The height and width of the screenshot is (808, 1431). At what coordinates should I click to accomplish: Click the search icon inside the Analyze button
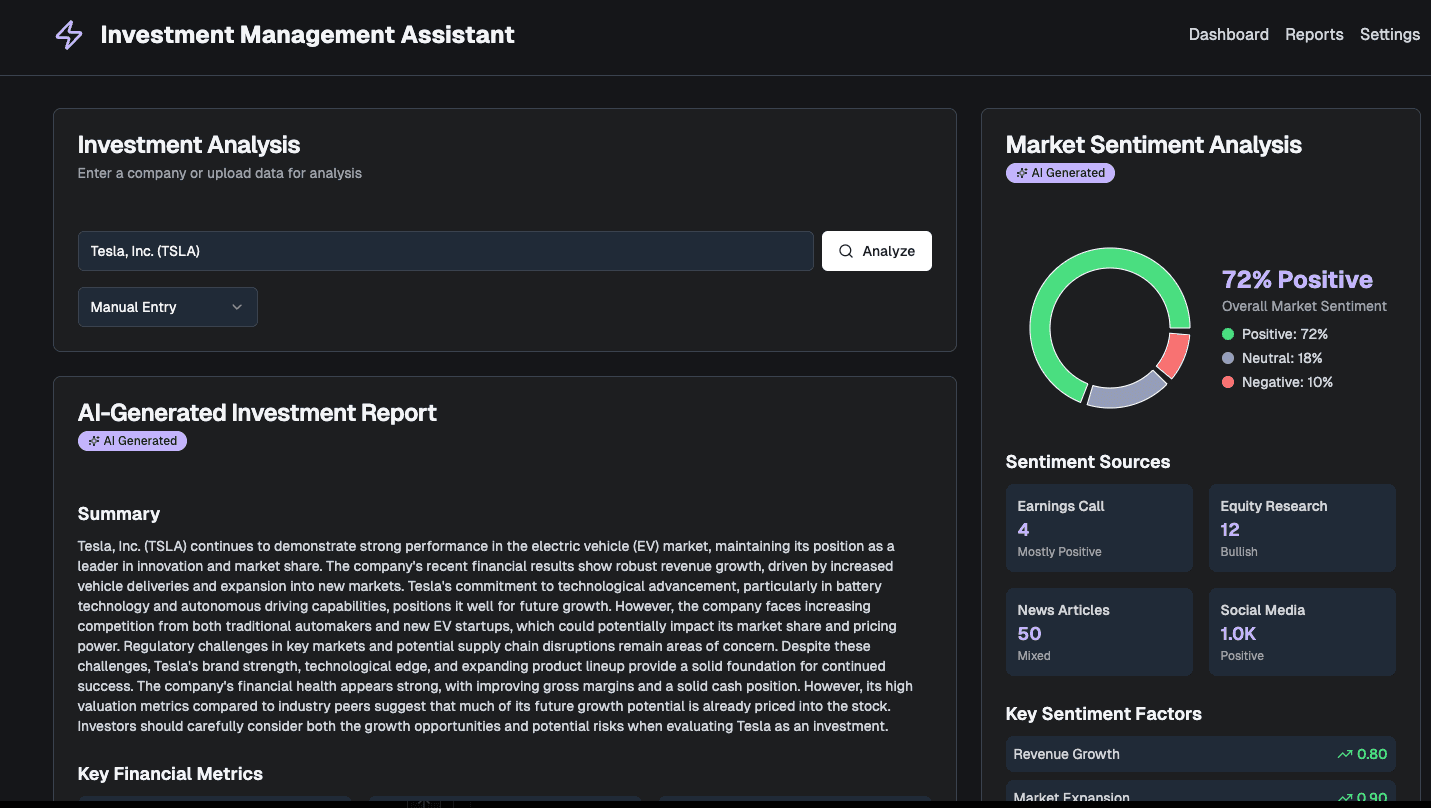[x=845, y=251]
